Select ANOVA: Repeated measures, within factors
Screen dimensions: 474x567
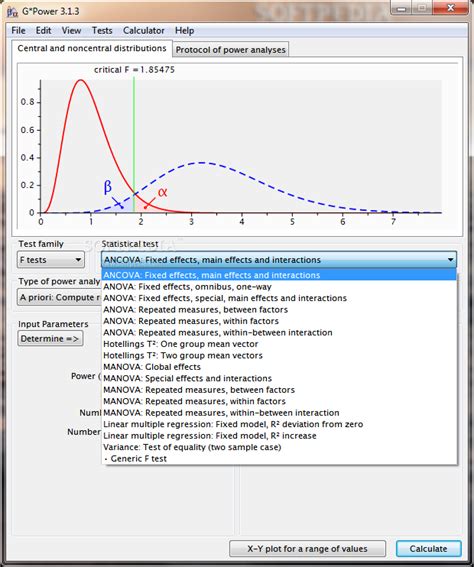tap(279, 321)
